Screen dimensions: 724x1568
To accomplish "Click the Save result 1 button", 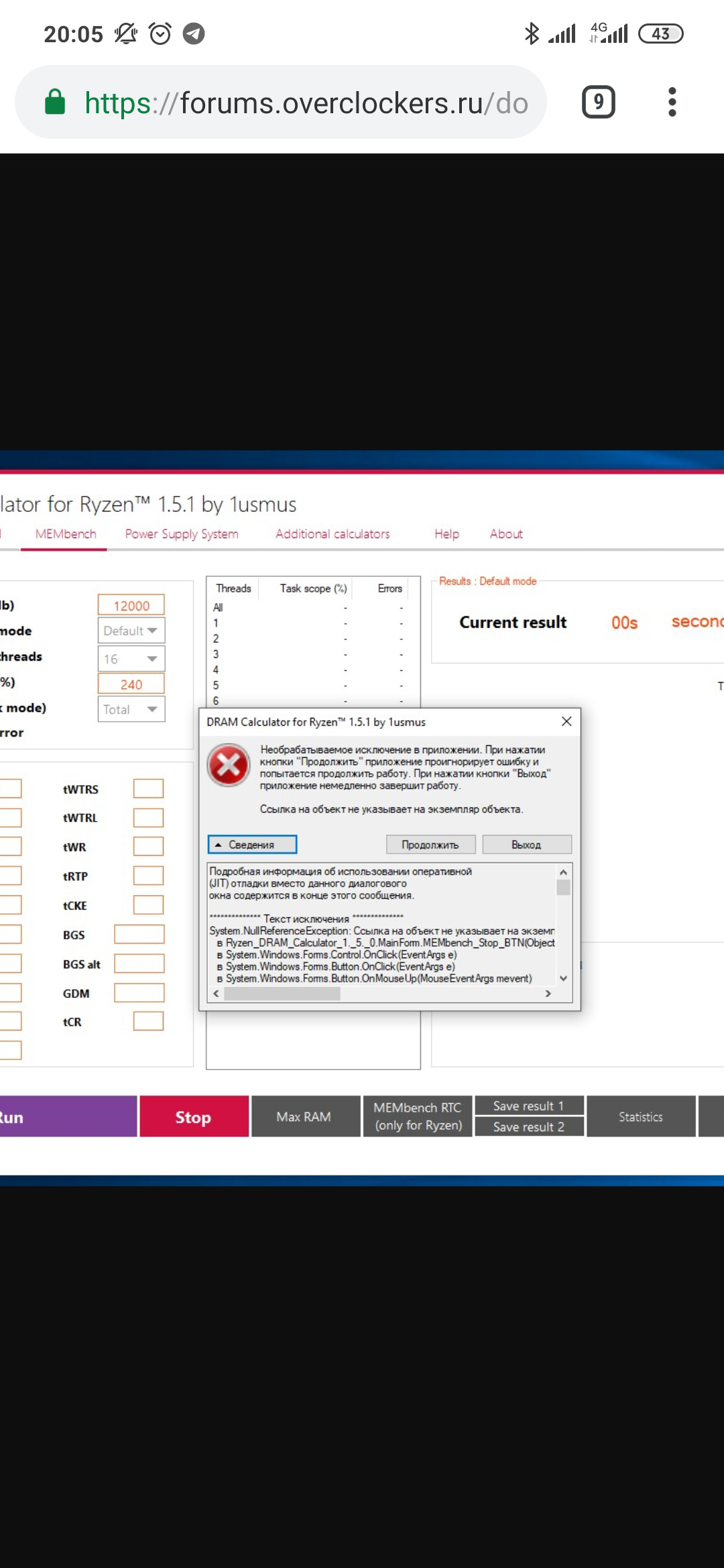I will pos(529,1106).
